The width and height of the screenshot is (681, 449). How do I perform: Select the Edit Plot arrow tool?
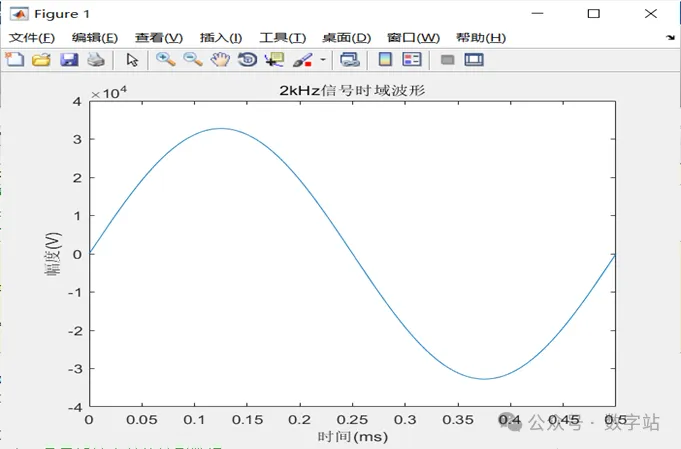tap(132, 59)
